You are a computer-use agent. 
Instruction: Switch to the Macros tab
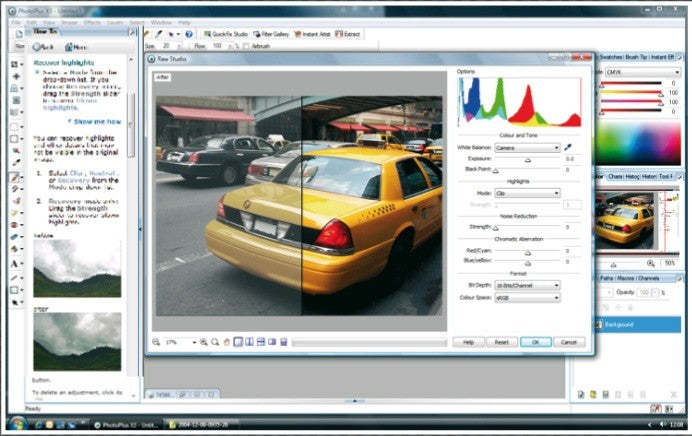(624, 278)
